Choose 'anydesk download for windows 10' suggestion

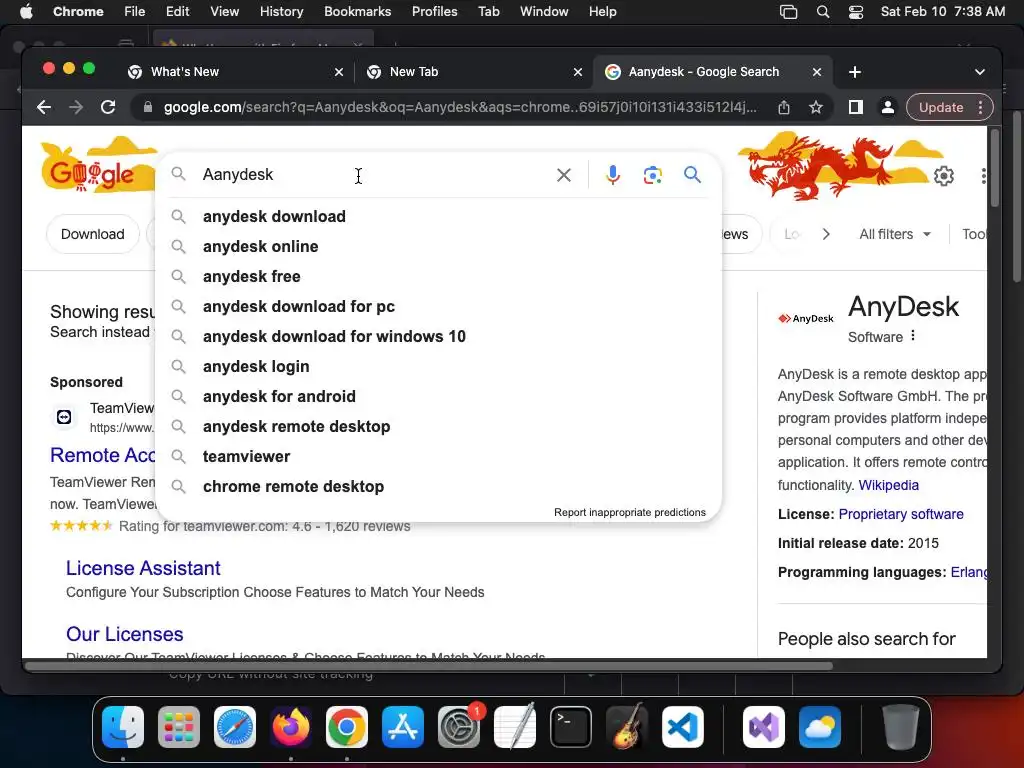click(439, 336)
